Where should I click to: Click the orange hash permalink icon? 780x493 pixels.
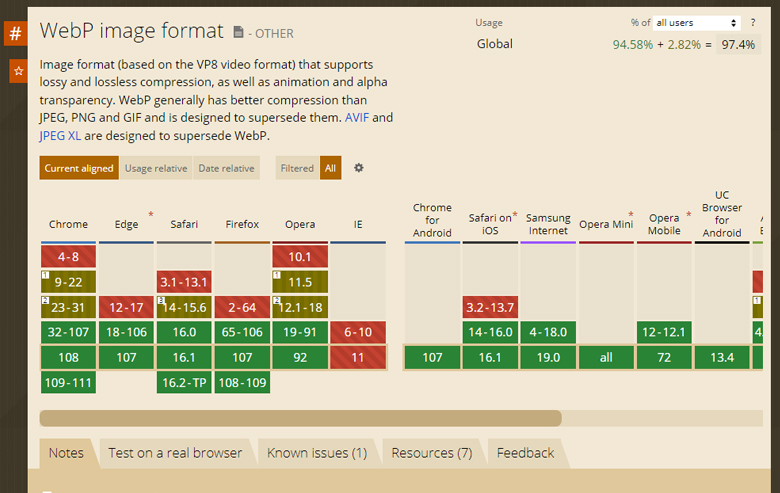coord(15,33)
